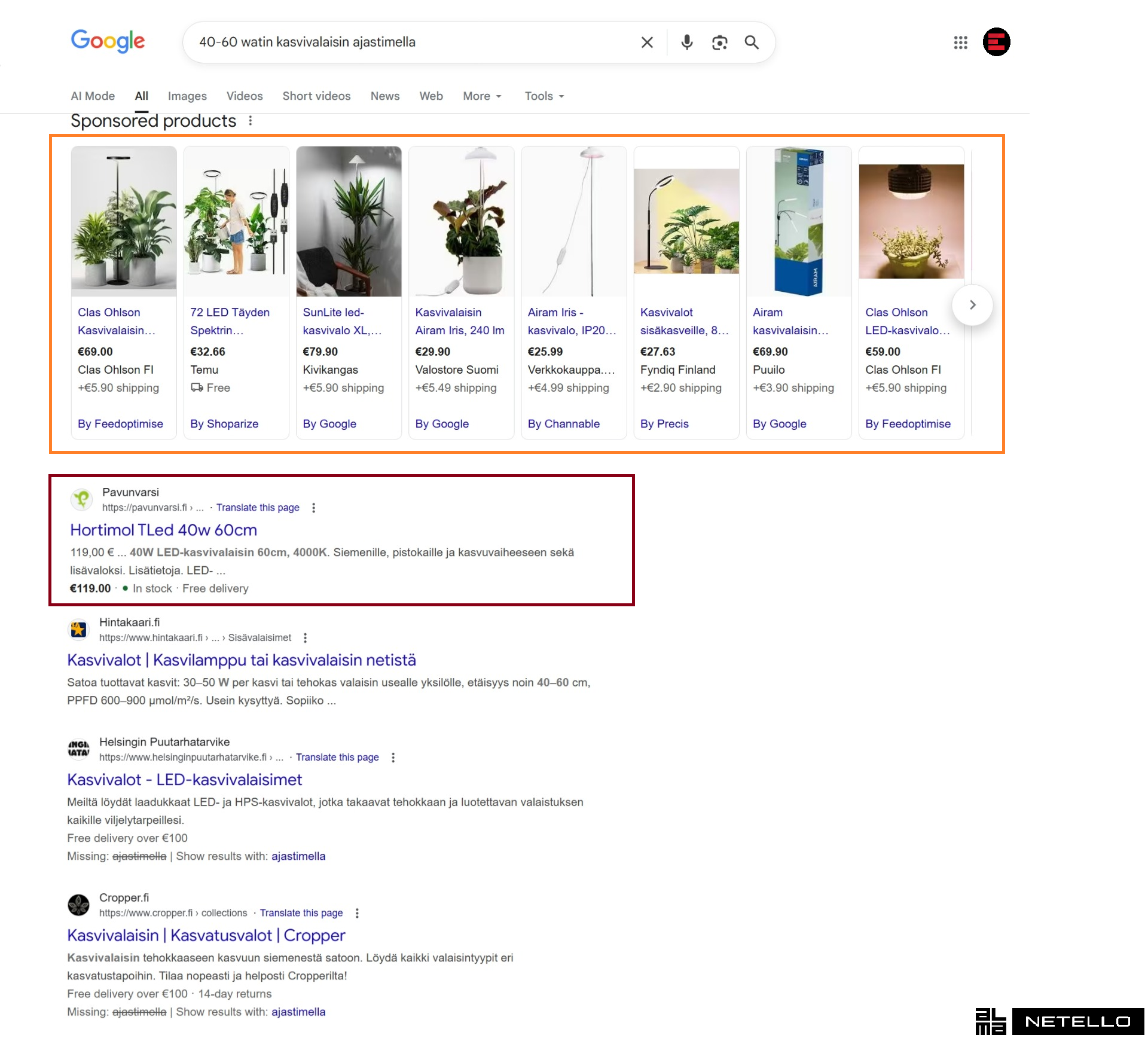Open three-dot menu for Hintakaari.fi result
The width and height of the screenshot is (1148, 1038).
point(305,638)
